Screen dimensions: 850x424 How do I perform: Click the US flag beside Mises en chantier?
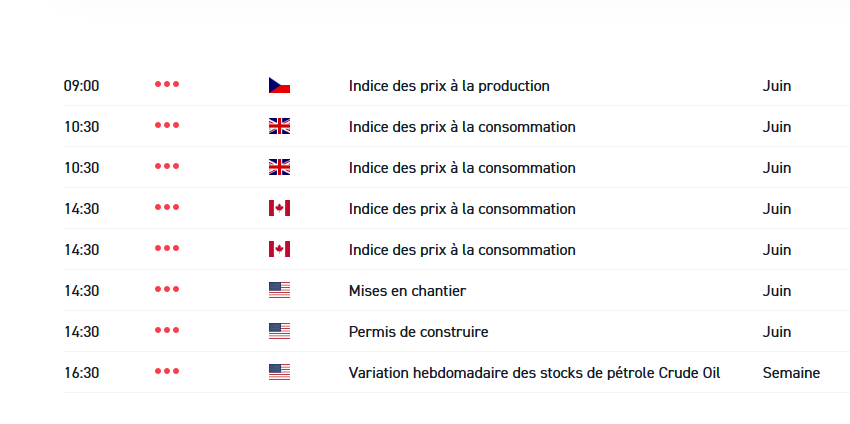pyautogui.click(x=279, y=291)
